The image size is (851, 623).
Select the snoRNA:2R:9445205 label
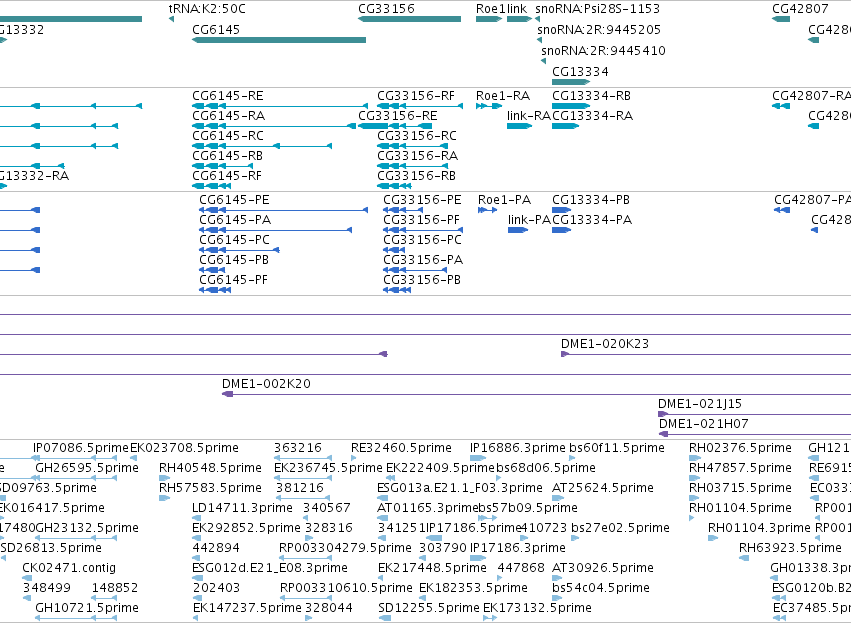point(599,30)
